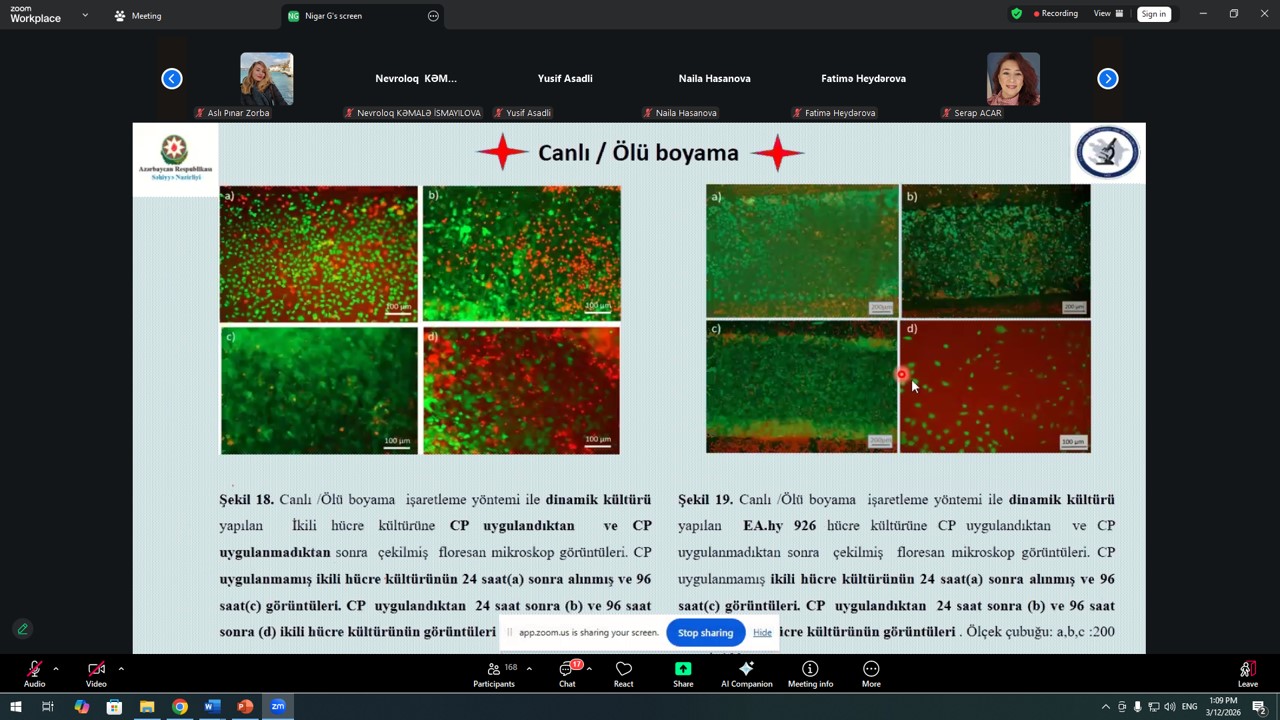Open the View layout menu
Image resolution: width=1280 pixels, height=720 pixels.
1108,14
